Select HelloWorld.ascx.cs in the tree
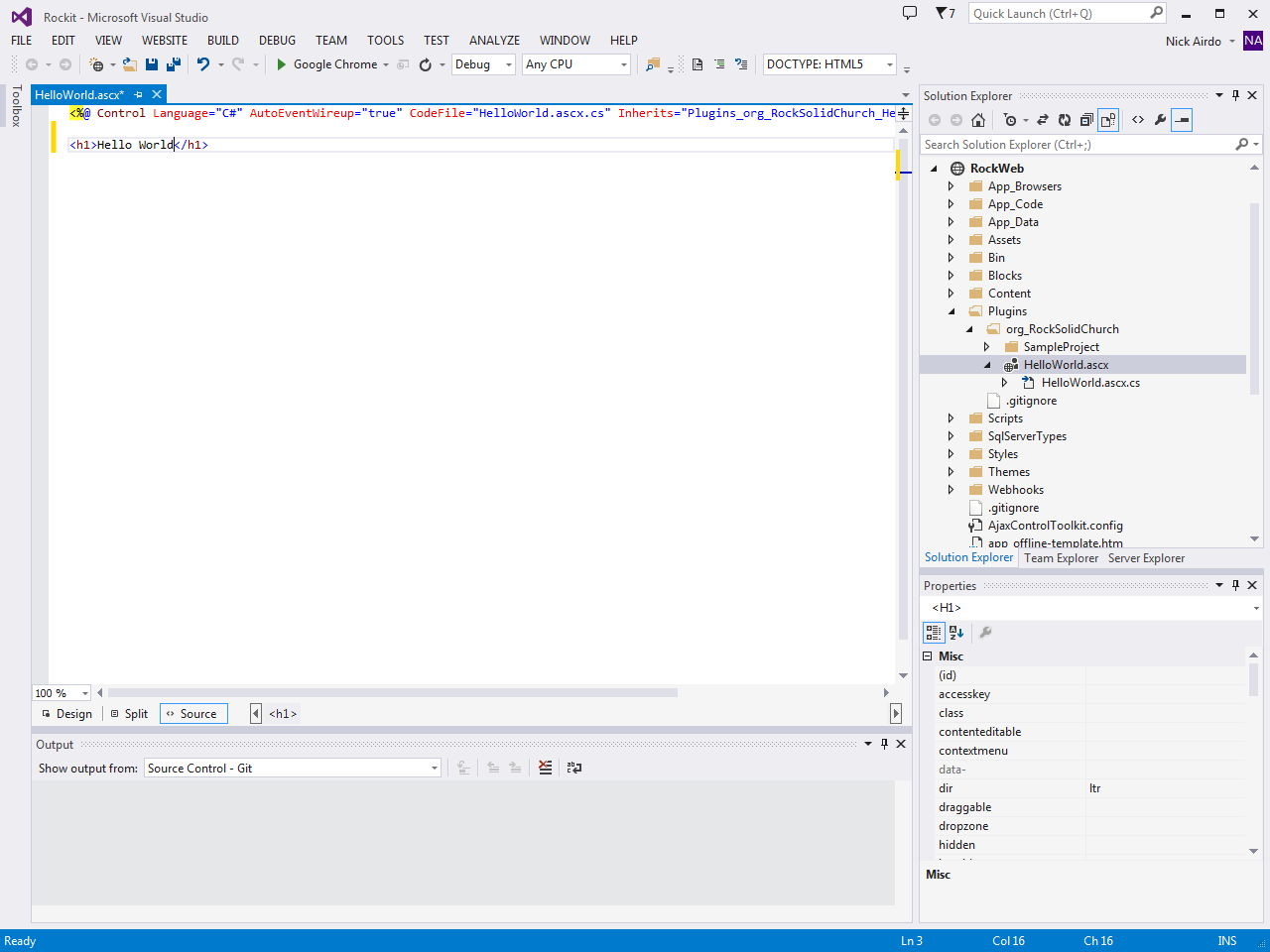 1090,383
